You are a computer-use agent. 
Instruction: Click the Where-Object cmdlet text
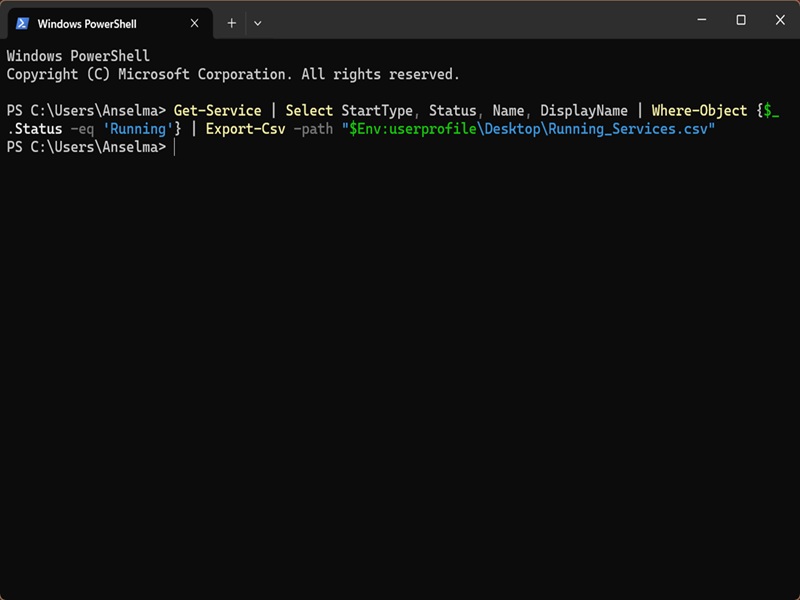click(699, 111)
